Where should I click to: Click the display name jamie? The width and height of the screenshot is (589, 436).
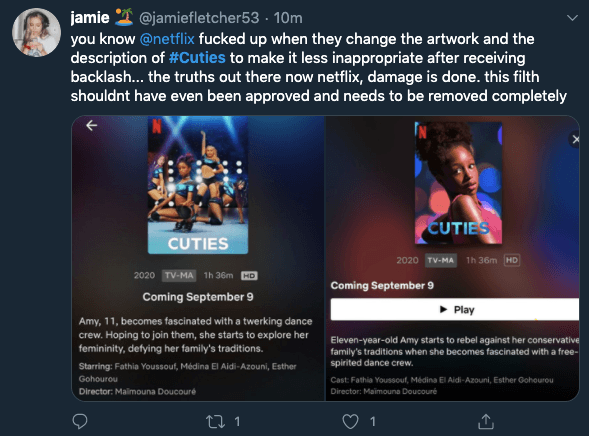(x=90, y=18)
